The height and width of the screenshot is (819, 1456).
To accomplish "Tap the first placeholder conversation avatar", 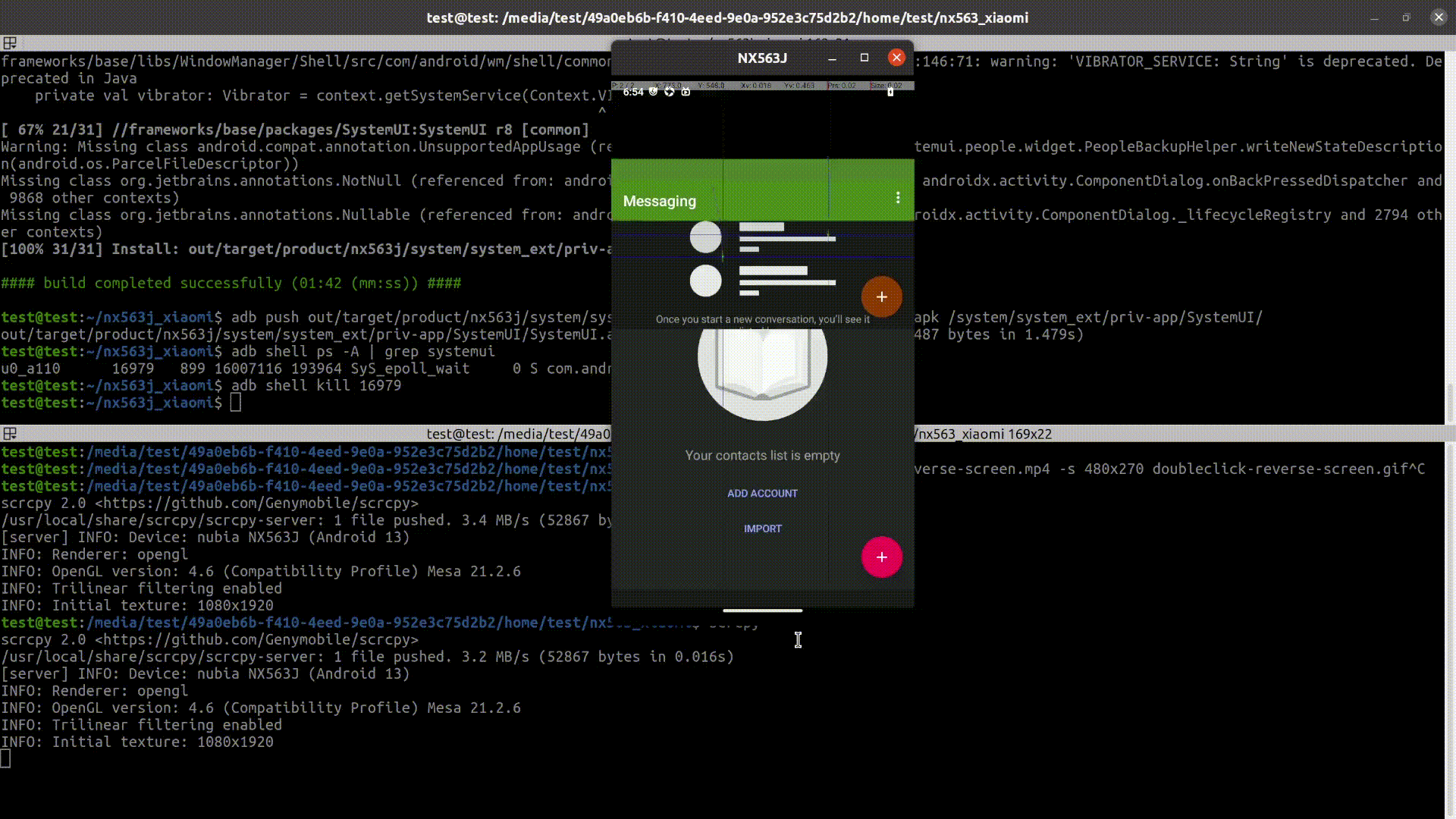I will pyautogui.click(x=705, y=237).
